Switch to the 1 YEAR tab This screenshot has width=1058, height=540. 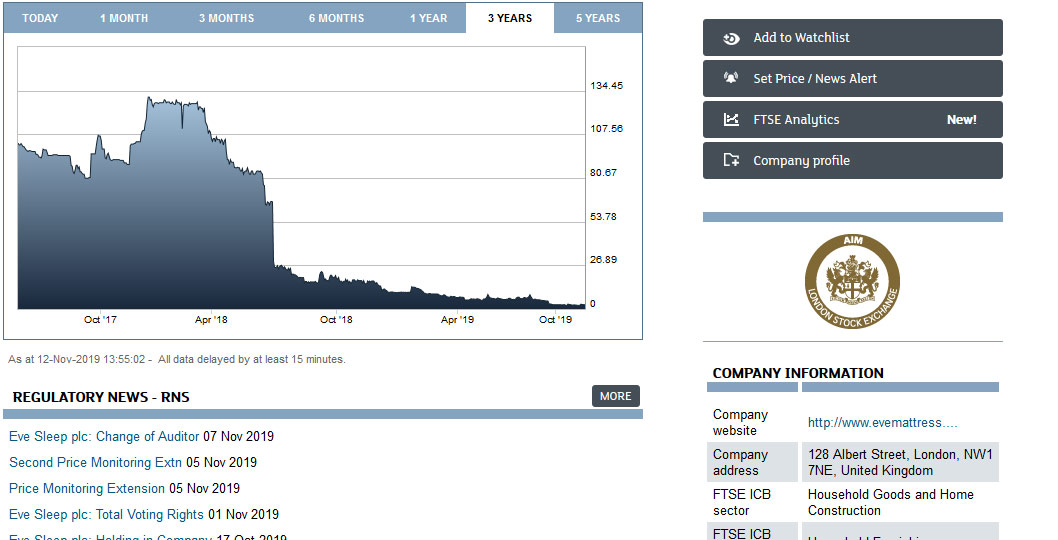[428, 18]
